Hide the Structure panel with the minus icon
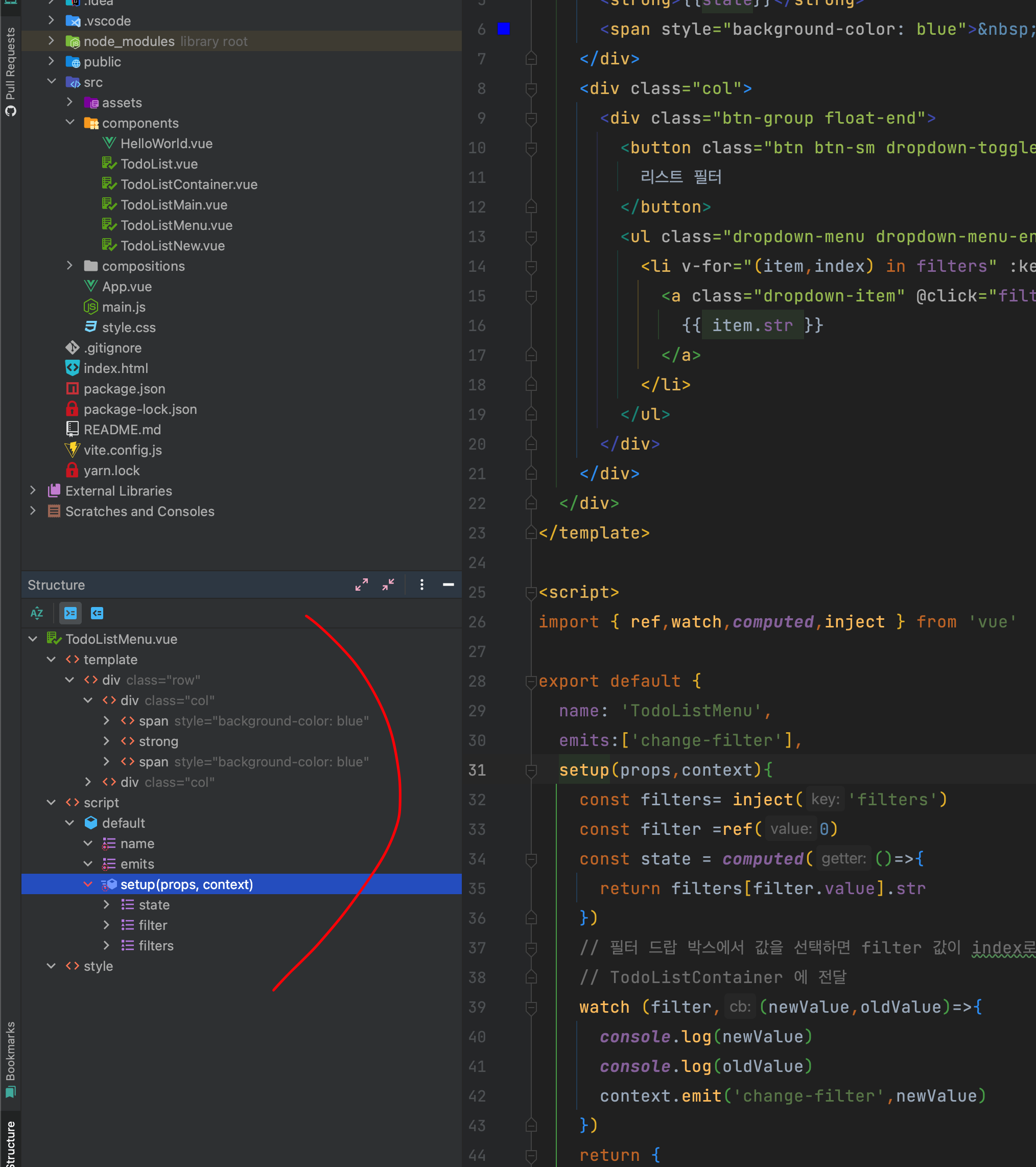Image resolution: width=1036 pixels, height=1167 pixels. click(449, 585)
